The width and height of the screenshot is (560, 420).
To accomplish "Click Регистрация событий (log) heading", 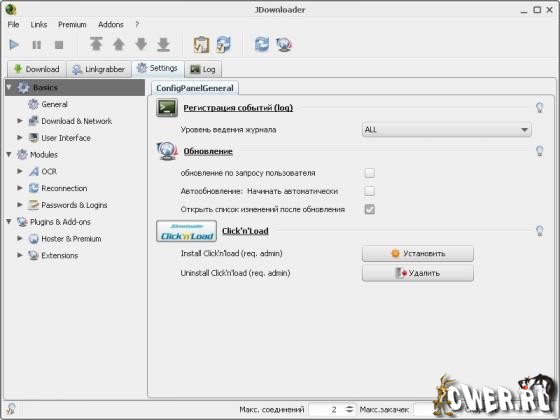I will tap(238, 108).
